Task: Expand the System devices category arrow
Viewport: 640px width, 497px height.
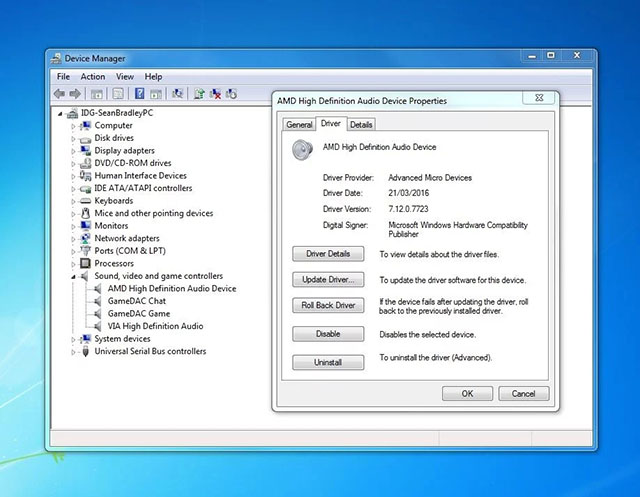Action: 73,339
